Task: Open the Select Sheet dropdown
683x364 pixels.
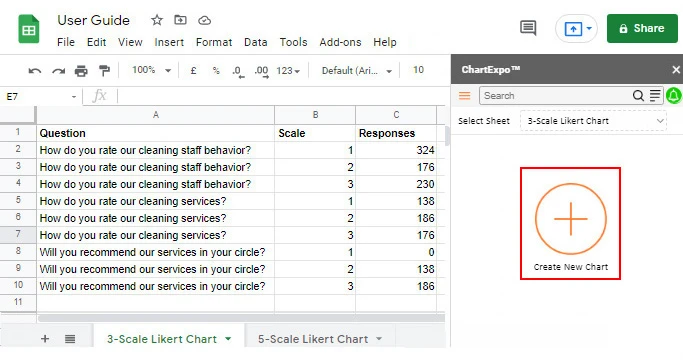Action: tap(593, 121)
